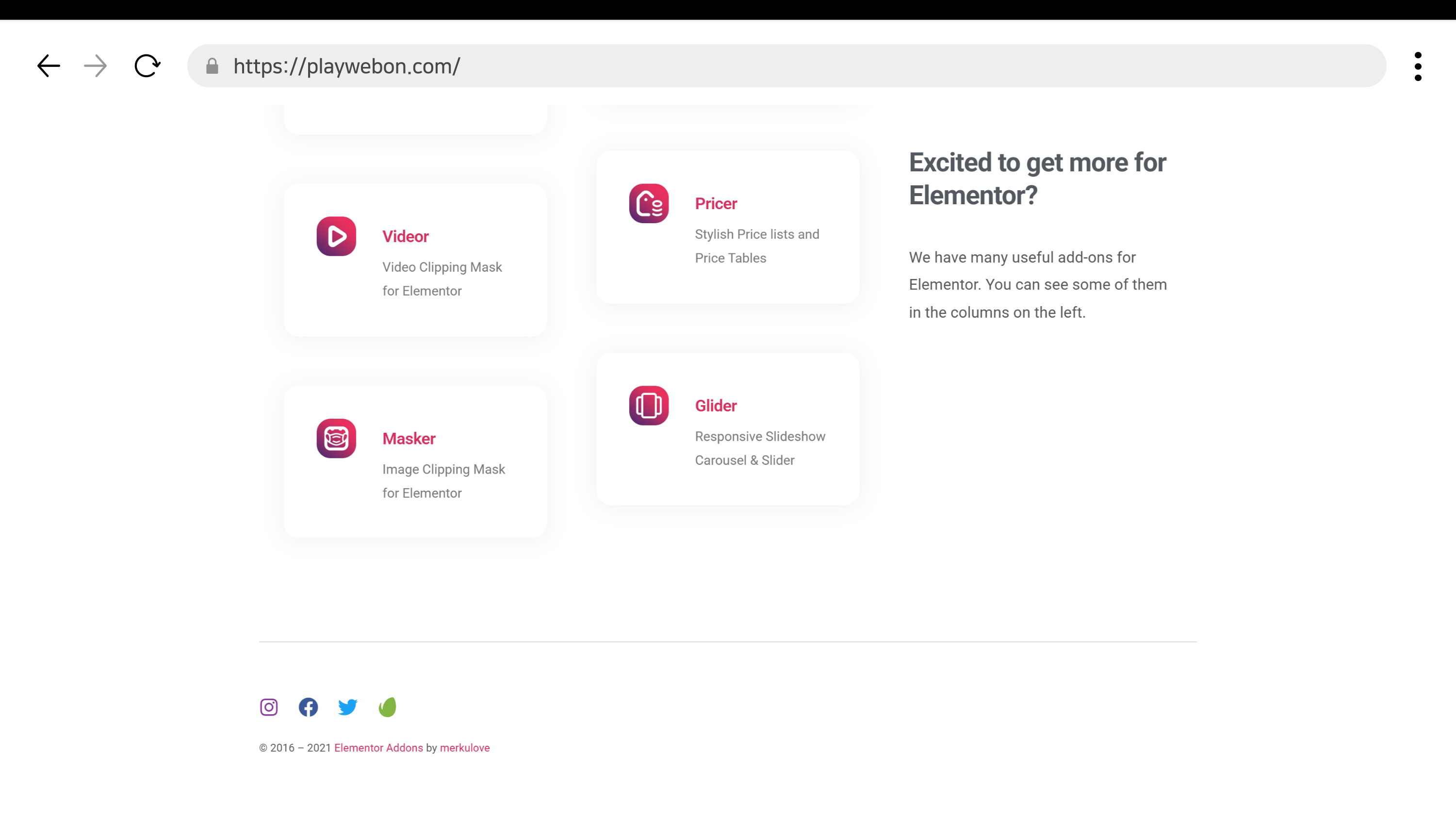Reload the page with the refresh icon
This screenshot has height=819, width=1456.
(147, 66)
